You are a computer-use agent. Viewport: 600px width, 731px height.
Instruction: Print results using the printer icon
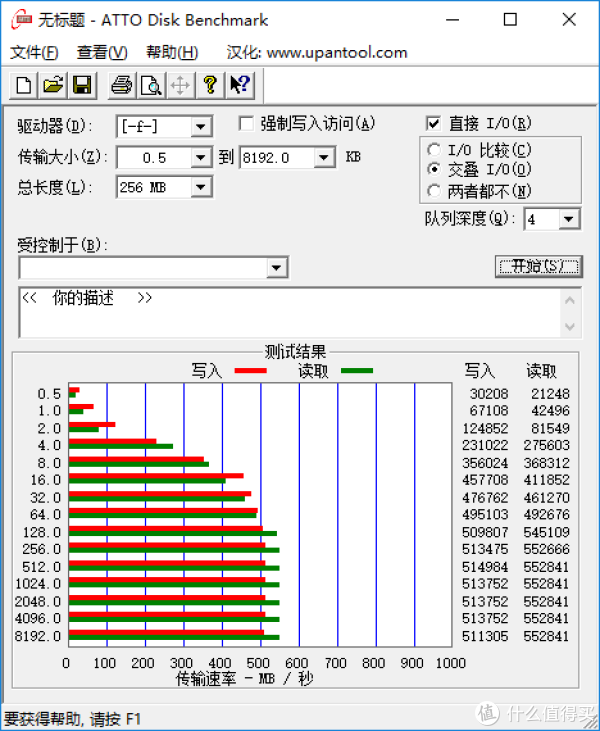point(122,85)
